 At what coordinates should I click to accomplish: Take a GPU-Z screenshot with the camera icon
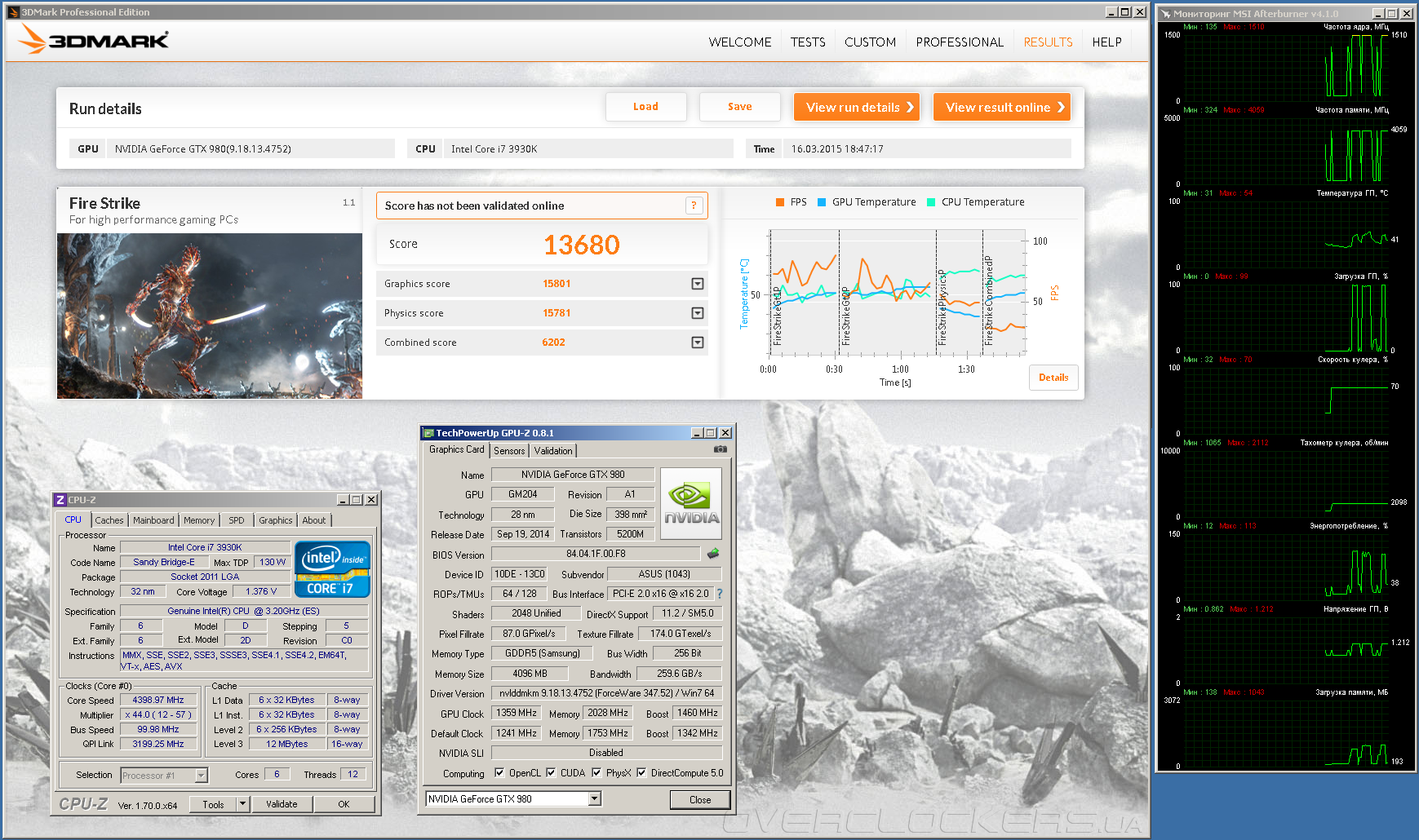click(721, 449)
